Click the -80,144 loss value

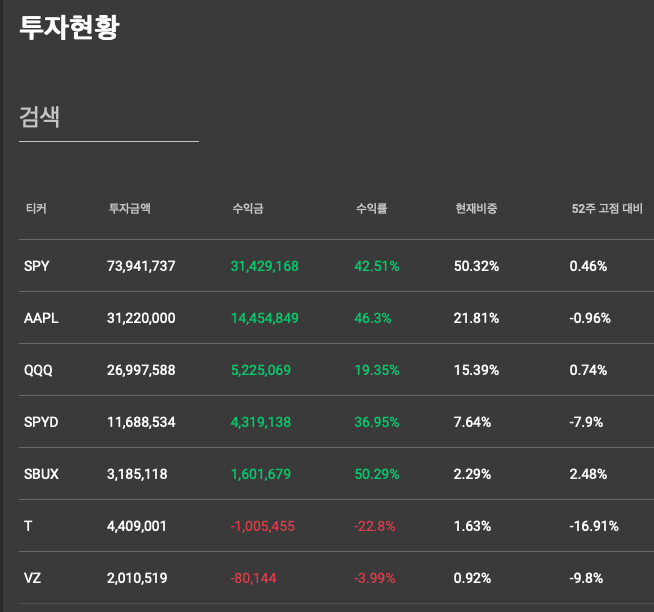[x=254, y=578]
